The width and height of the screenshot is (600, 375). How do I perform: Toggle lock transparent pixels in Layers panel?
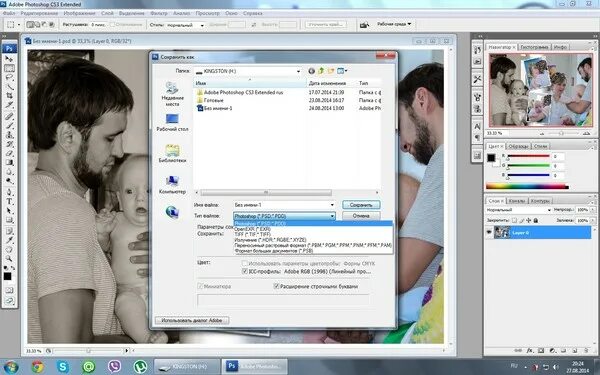click(x=514, y=220)
